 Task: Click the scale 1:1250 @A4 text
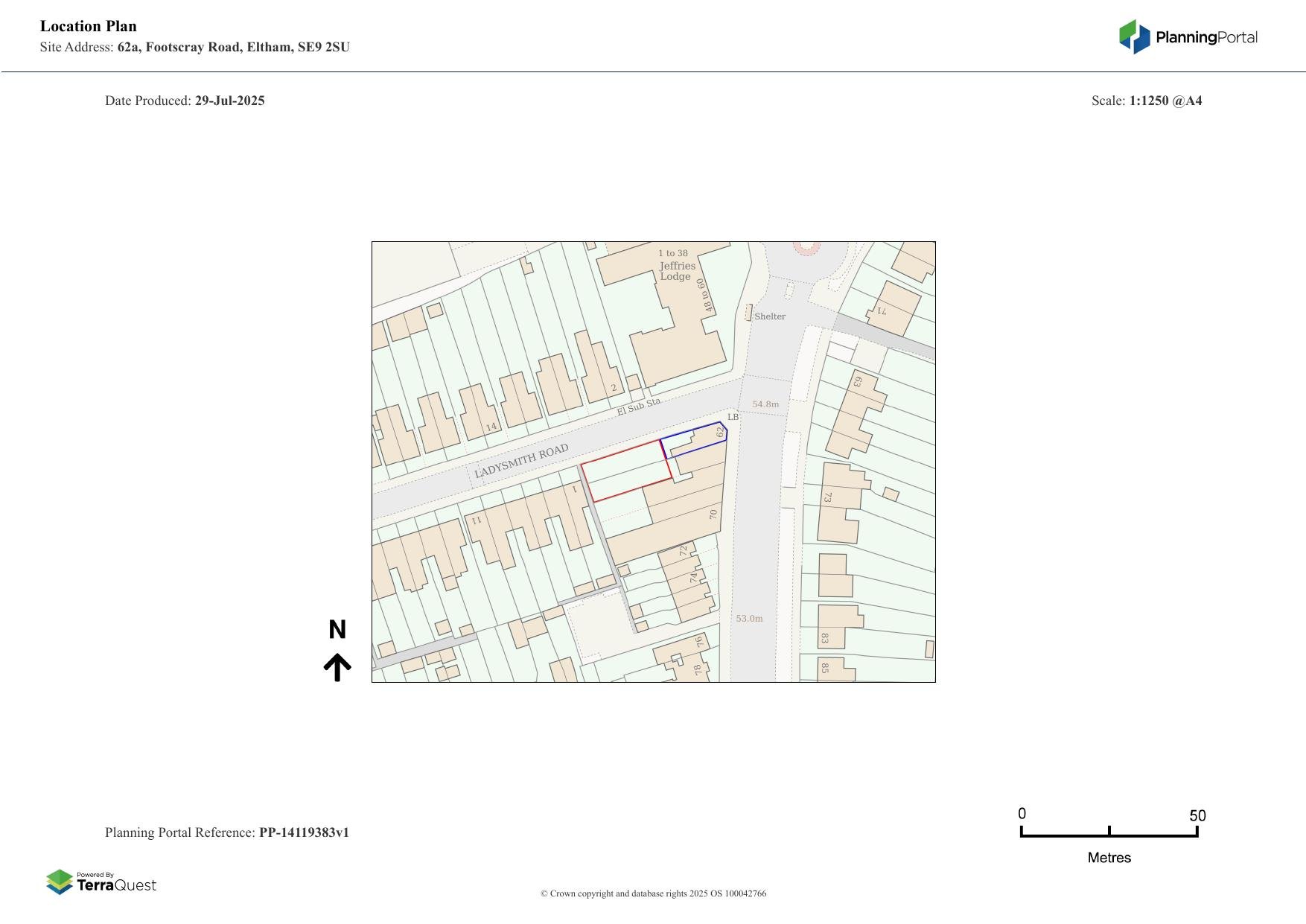[1165, 101]
